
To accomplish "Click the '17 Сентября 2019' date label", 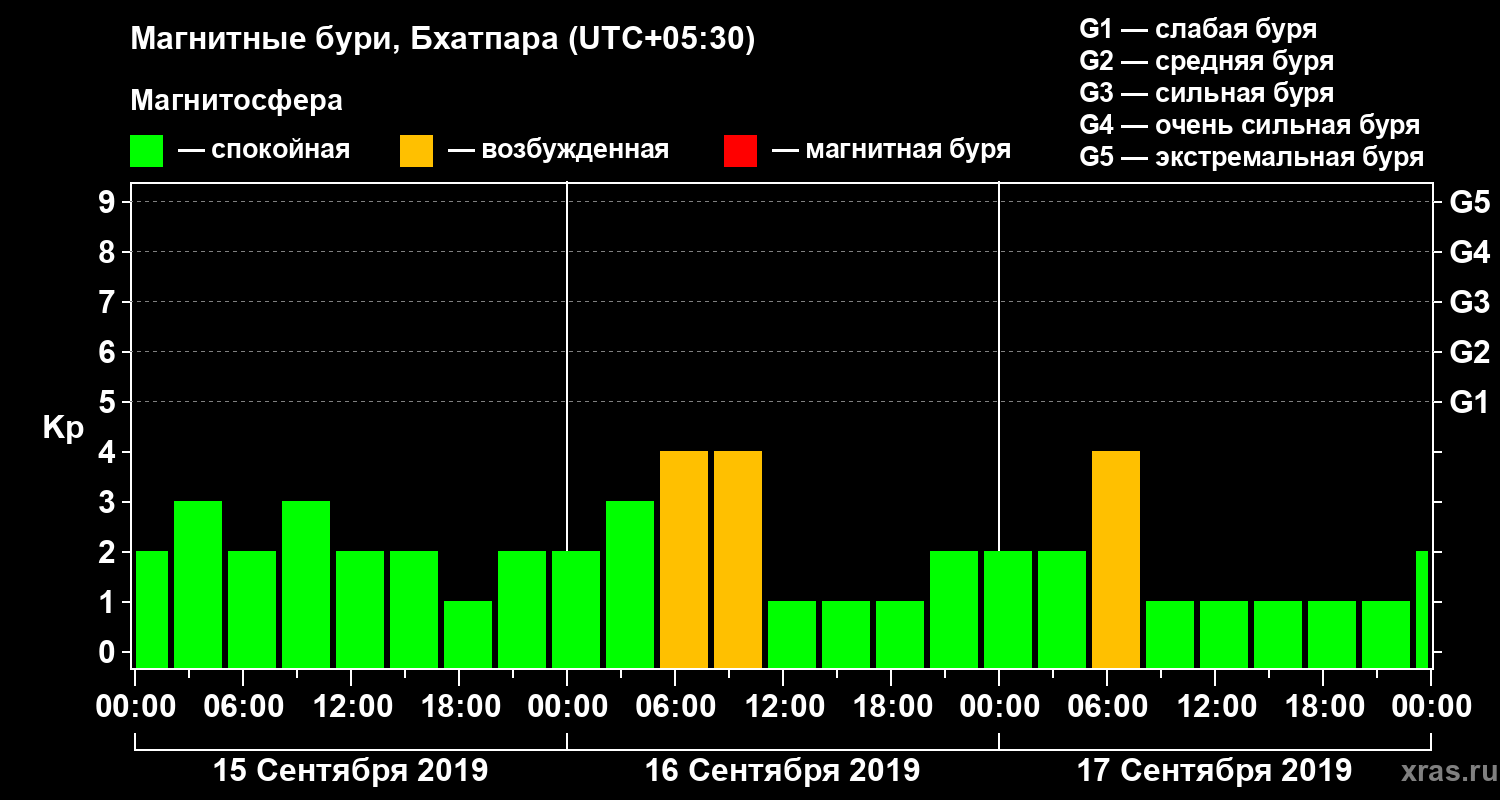I will click(1214, 771).
